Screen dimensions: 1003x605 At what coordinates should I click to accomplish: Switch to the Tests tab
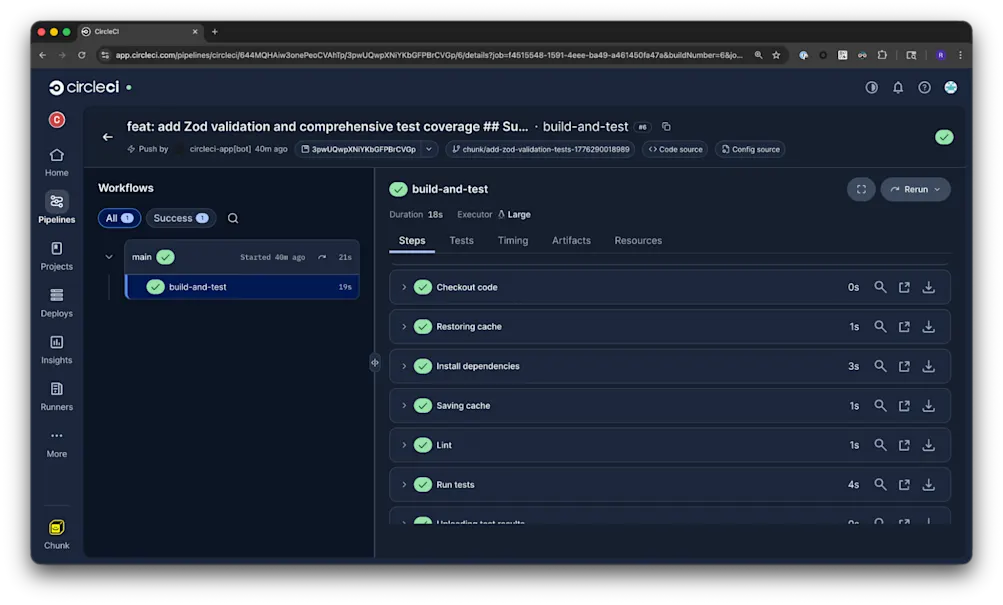coord(461,240)
